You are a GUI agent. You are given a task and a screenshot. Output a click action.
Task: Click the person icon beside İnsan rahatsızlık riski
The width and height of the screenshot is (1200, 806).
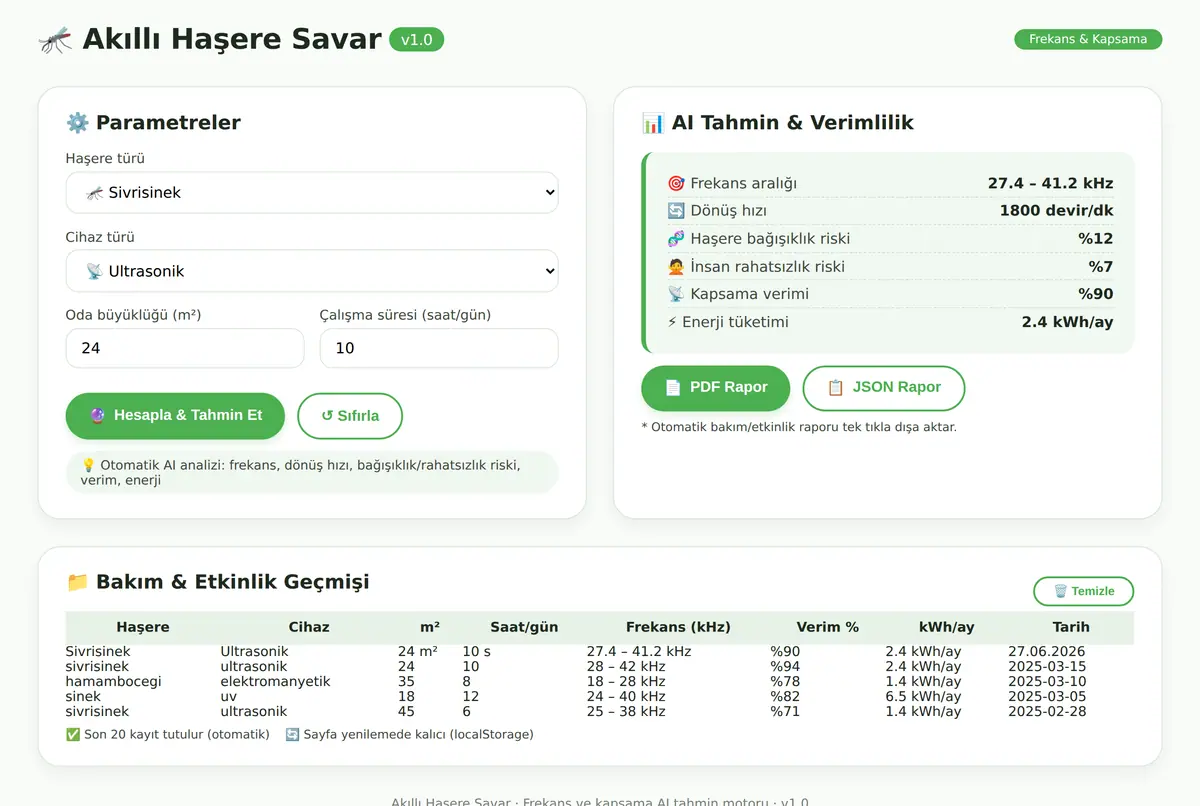pyautogui.click(x=676, y=267)
